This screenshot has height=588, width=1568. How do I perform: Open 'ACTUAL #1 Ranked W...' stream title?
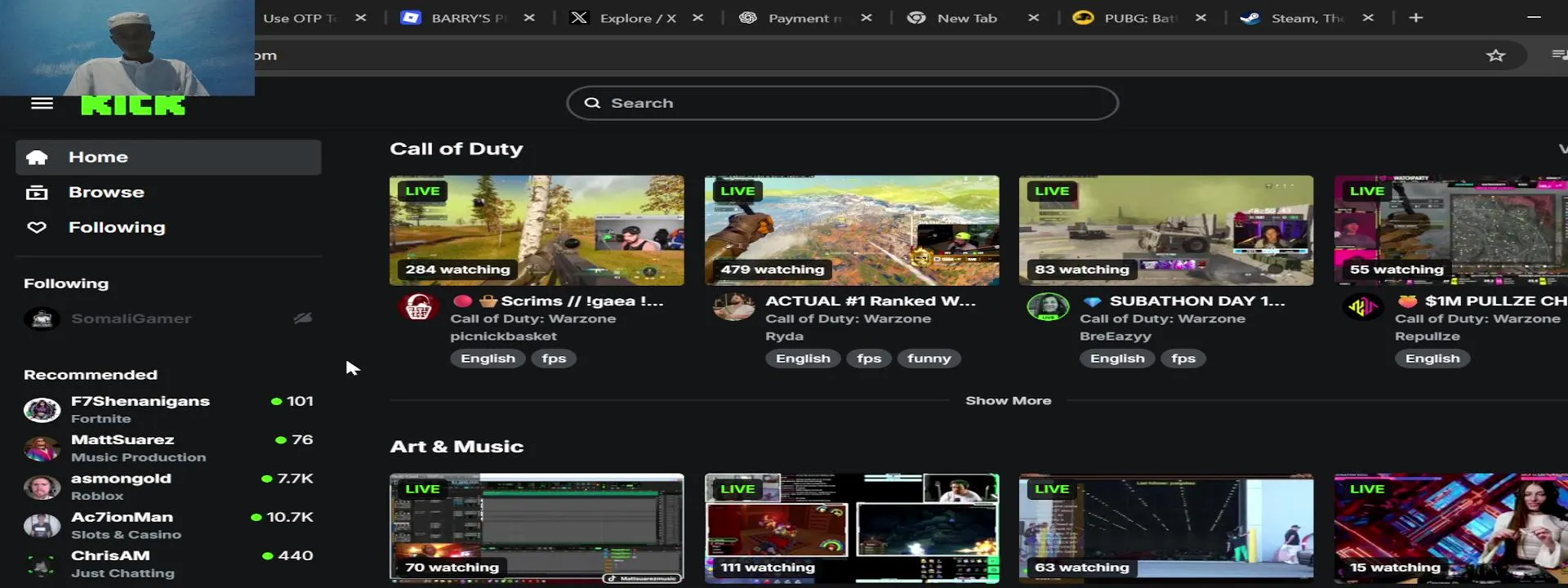pos(871,301)
